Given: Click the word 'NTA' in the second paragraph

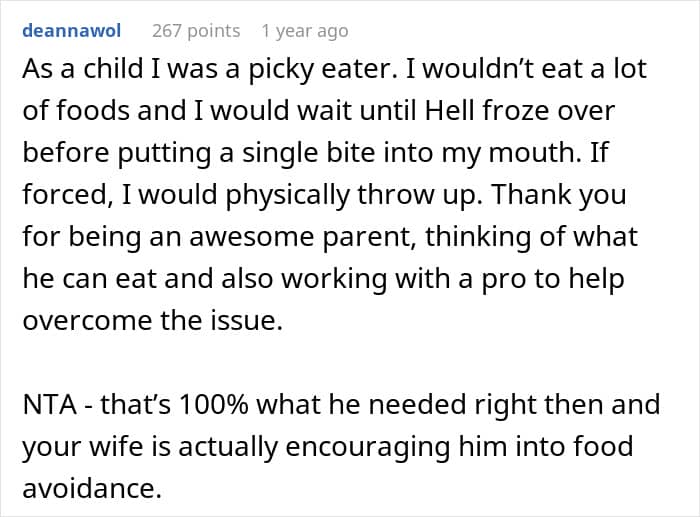Looking at the screenshot, I should click(x=50, y=404).
